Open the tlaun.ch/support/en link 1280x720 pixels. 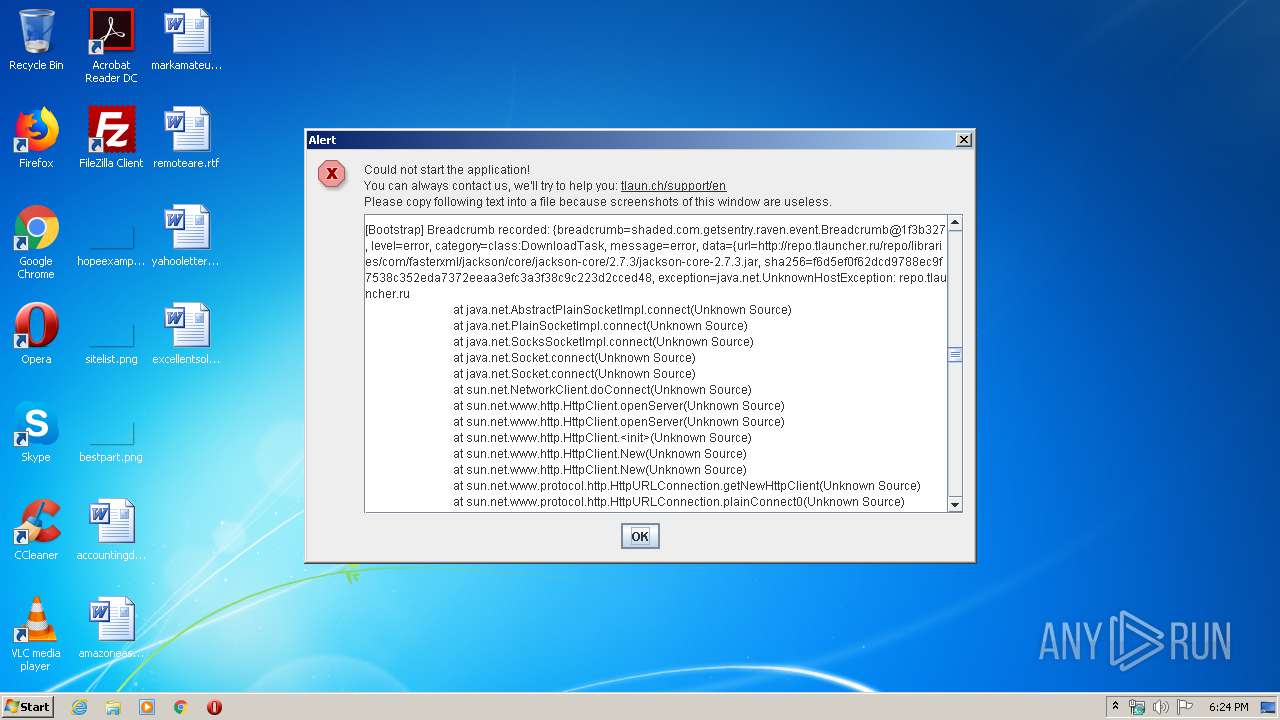pyautogui.click(x=673, y=186)
